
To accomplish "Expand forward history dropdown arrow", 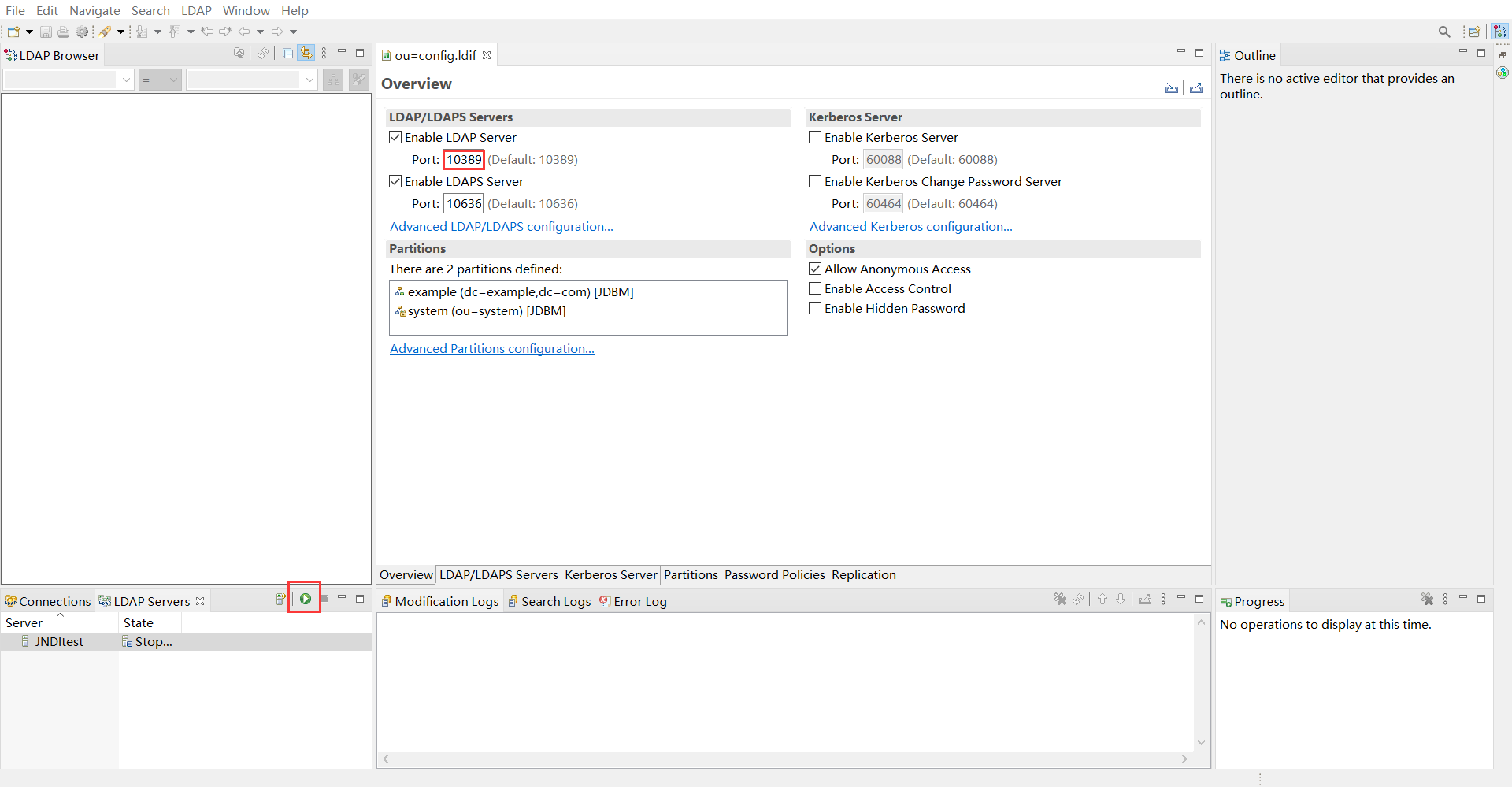I will coord(293,32).
